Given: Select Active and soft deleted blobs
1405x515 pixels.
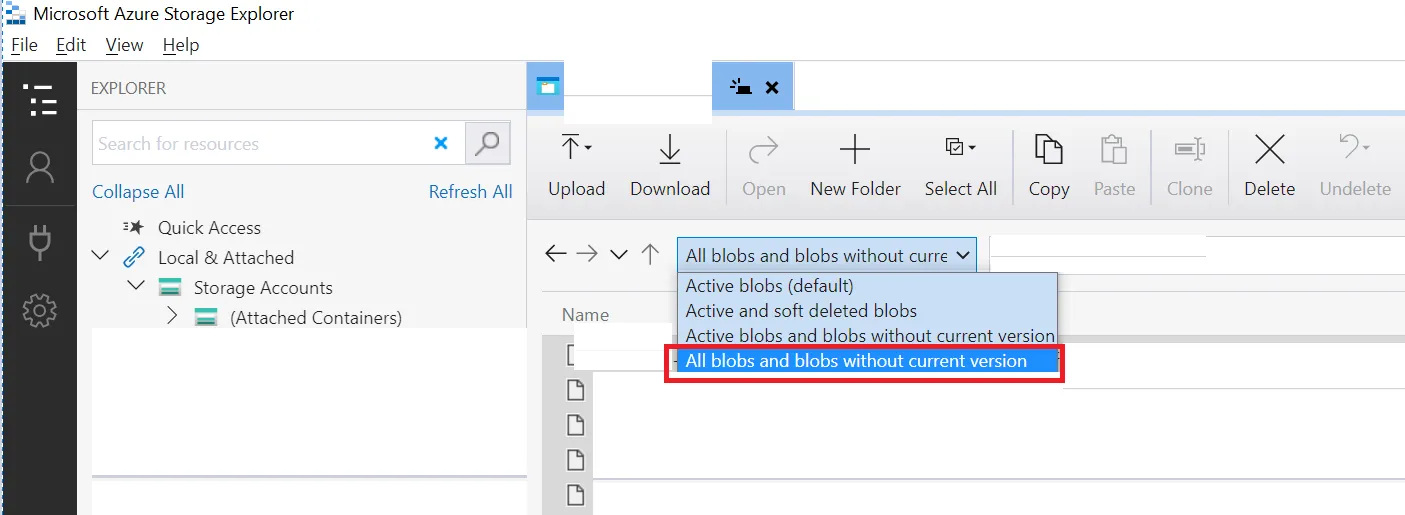Looking at the screenshot, I should point(867,311).
